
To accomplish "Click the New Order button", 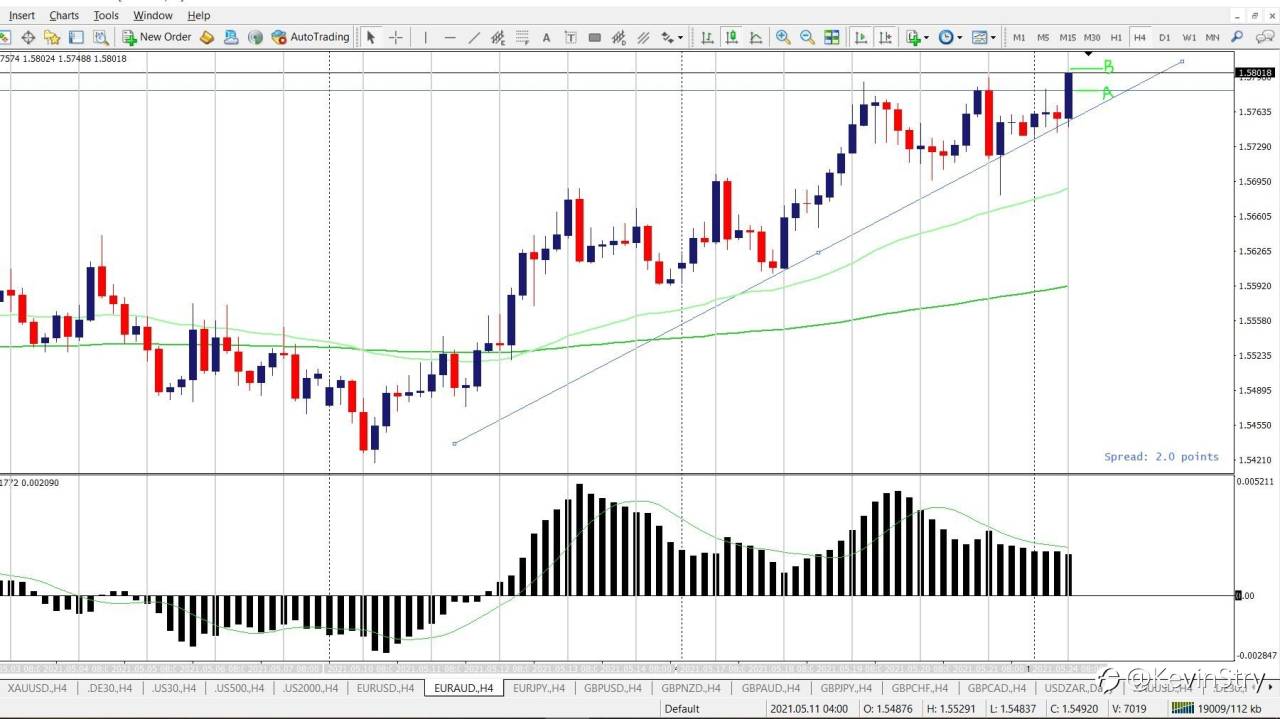I will [x=157, y=37].
